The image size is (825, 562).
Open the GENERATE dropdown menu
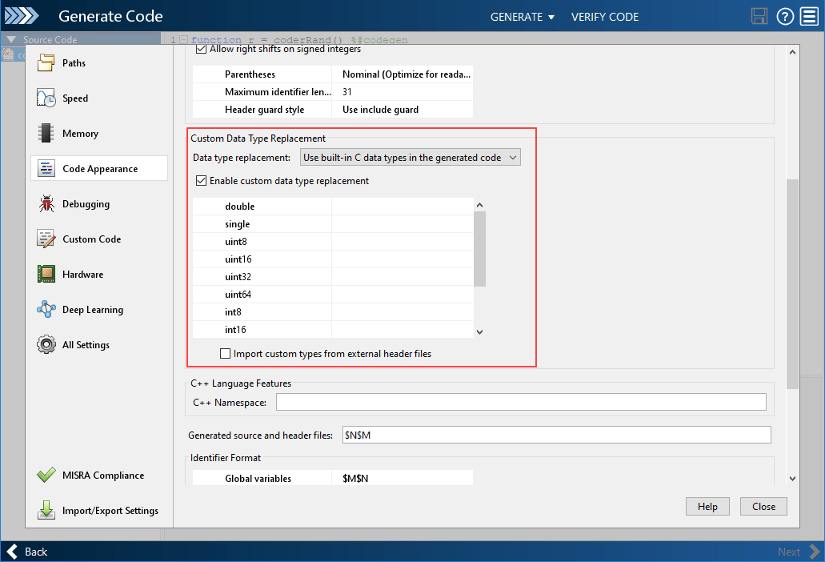pyautogui.click(x=522, y=17)
